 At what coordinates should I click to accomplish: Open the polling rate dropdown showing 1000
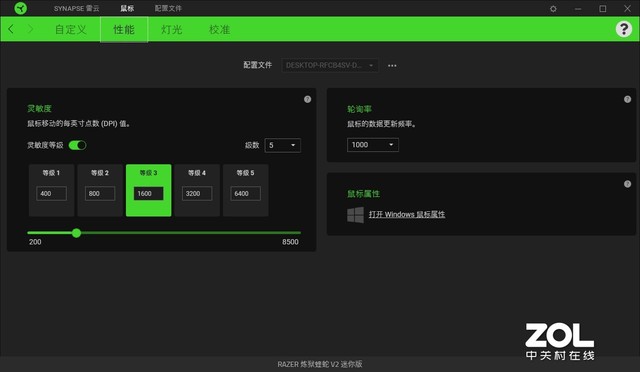373,145
